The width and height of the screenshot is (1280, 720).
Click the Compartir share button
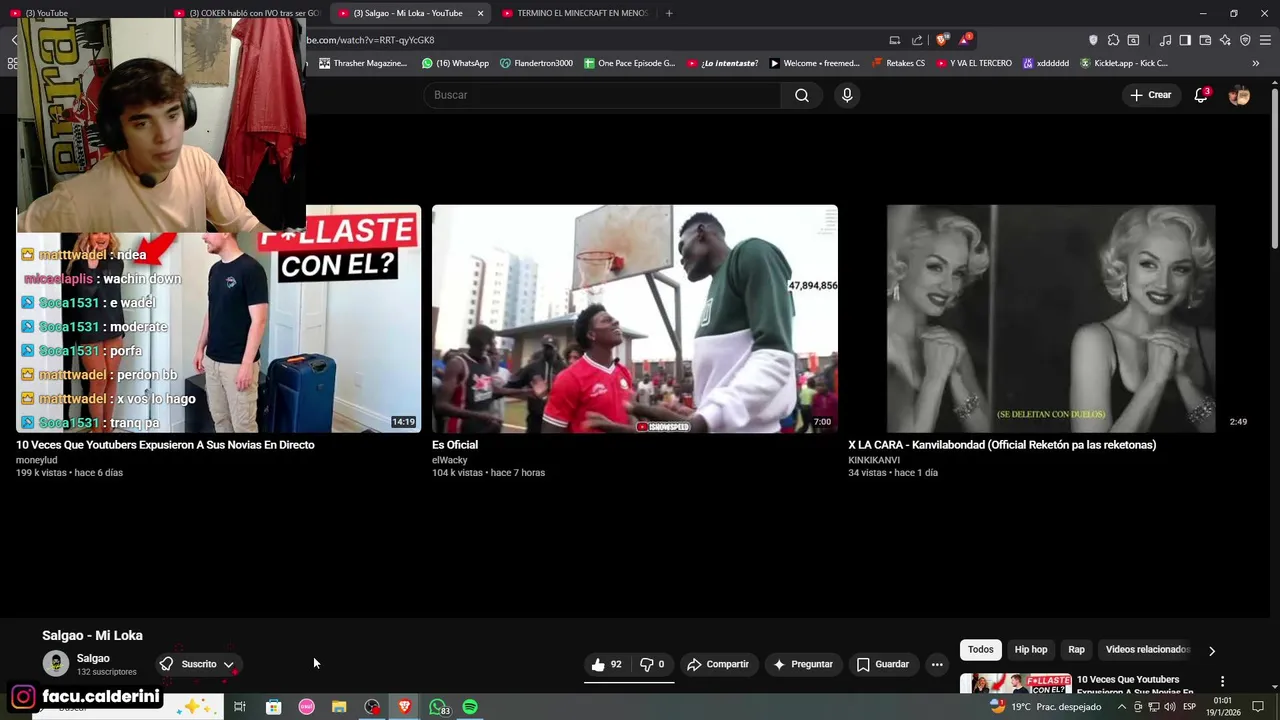[717, 664]
